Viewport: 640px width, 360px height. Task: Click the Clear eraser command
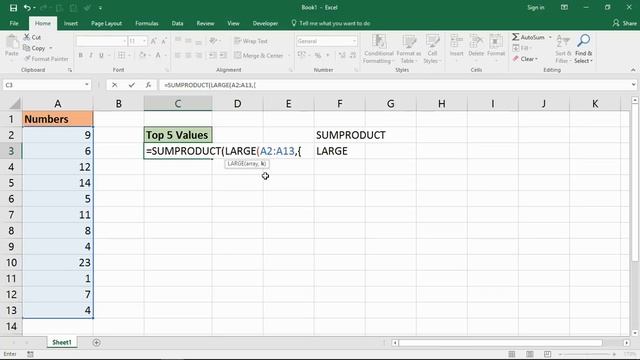click(525, 59)
